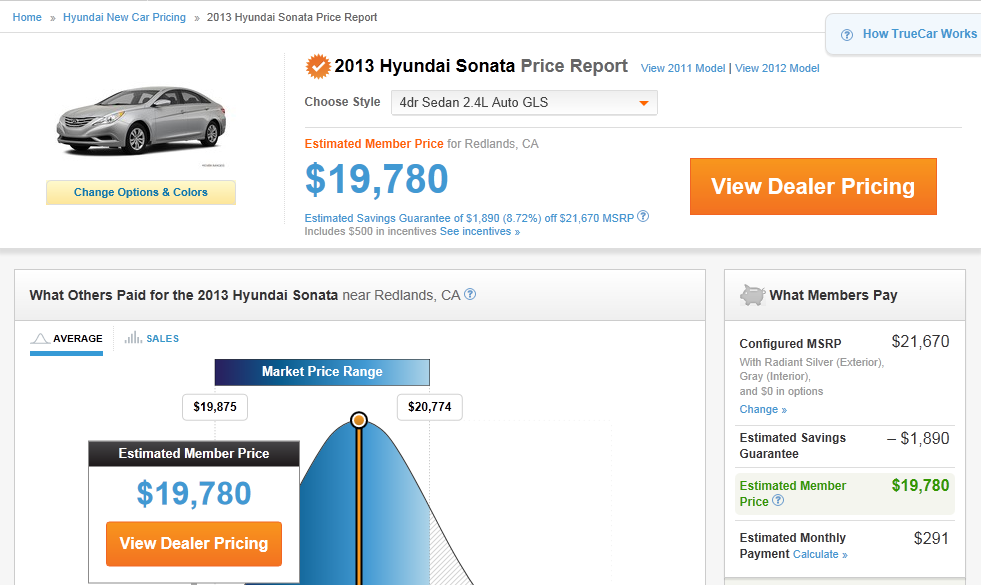
Task: Click View Dealer Pricing button in chart popup
Action: [x=194, y=544]
